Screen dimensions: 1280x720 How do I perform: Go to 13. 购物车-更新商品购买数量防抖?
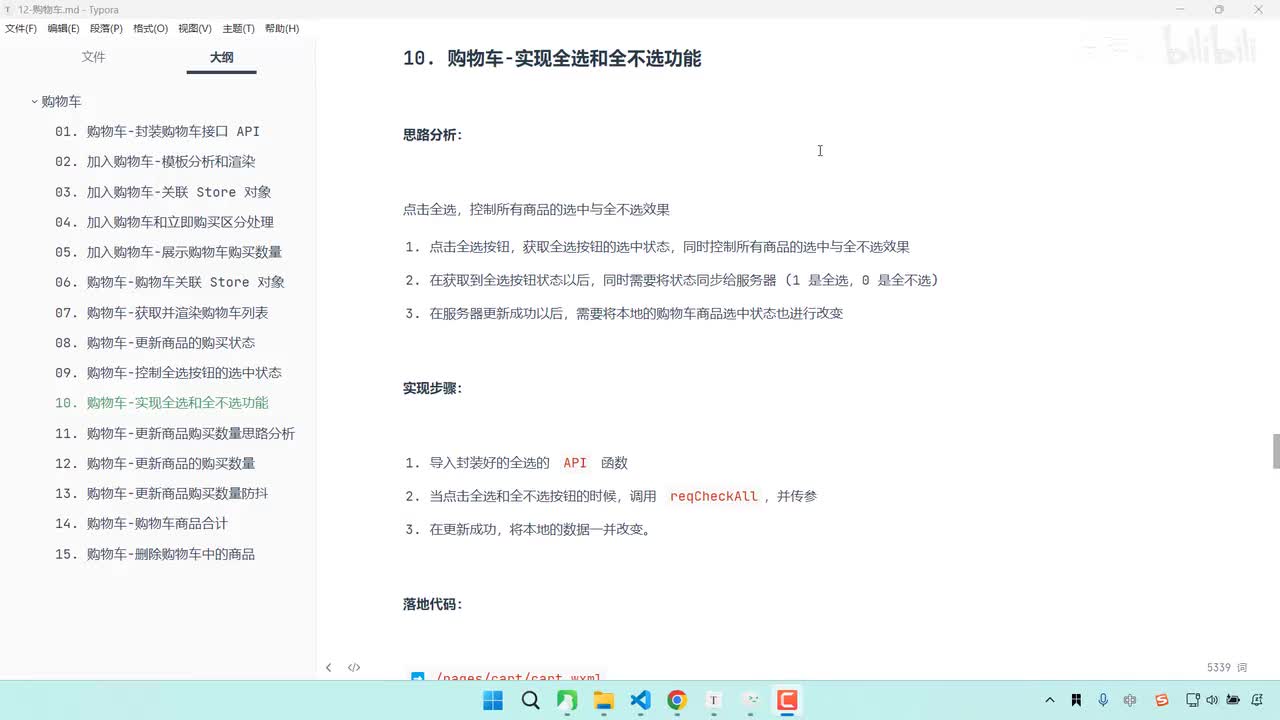pyautogui.click(x=162, y=494)
